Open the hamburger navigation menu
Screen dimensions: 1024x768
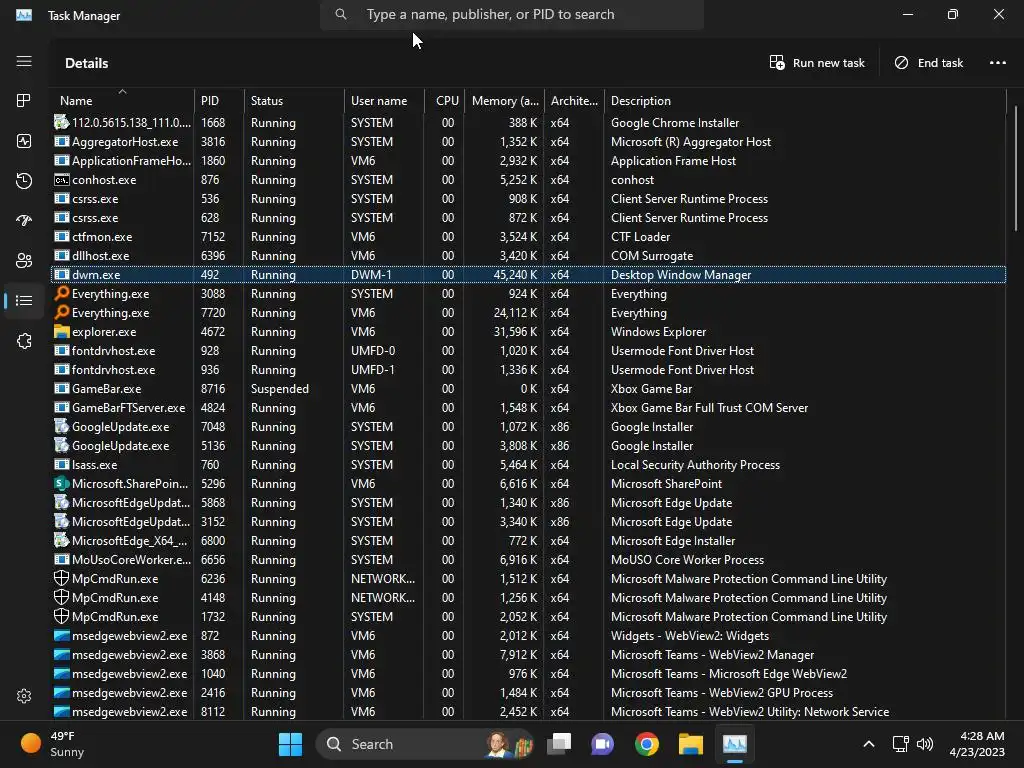click(x=24, y=61)
